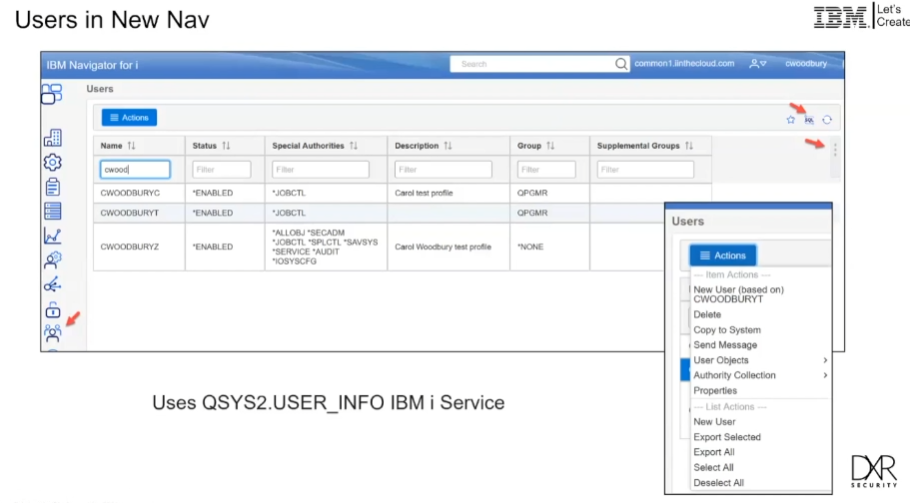Open the Users group icon in sidebar
Viewport: 910px width, 503px height.
pos(52,333)
